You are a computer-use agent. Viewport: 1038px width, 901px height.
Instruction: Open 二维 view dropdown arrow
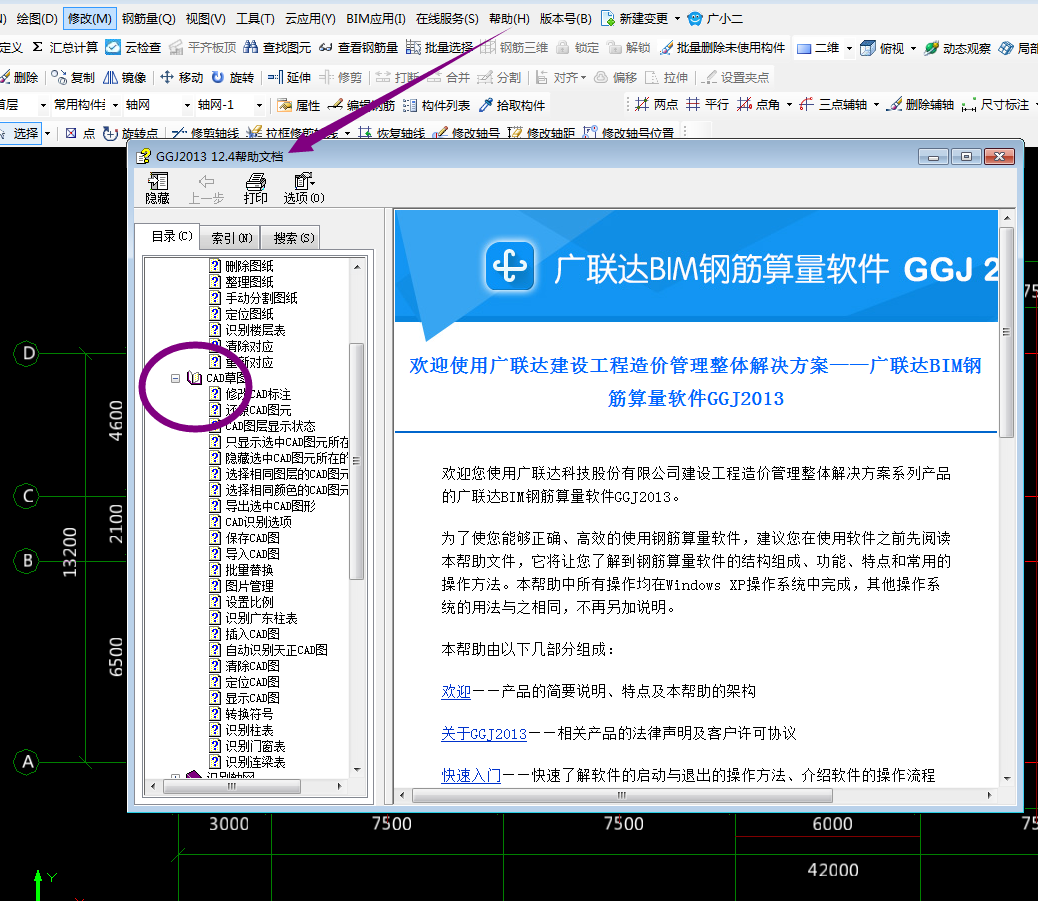point(849,48)
